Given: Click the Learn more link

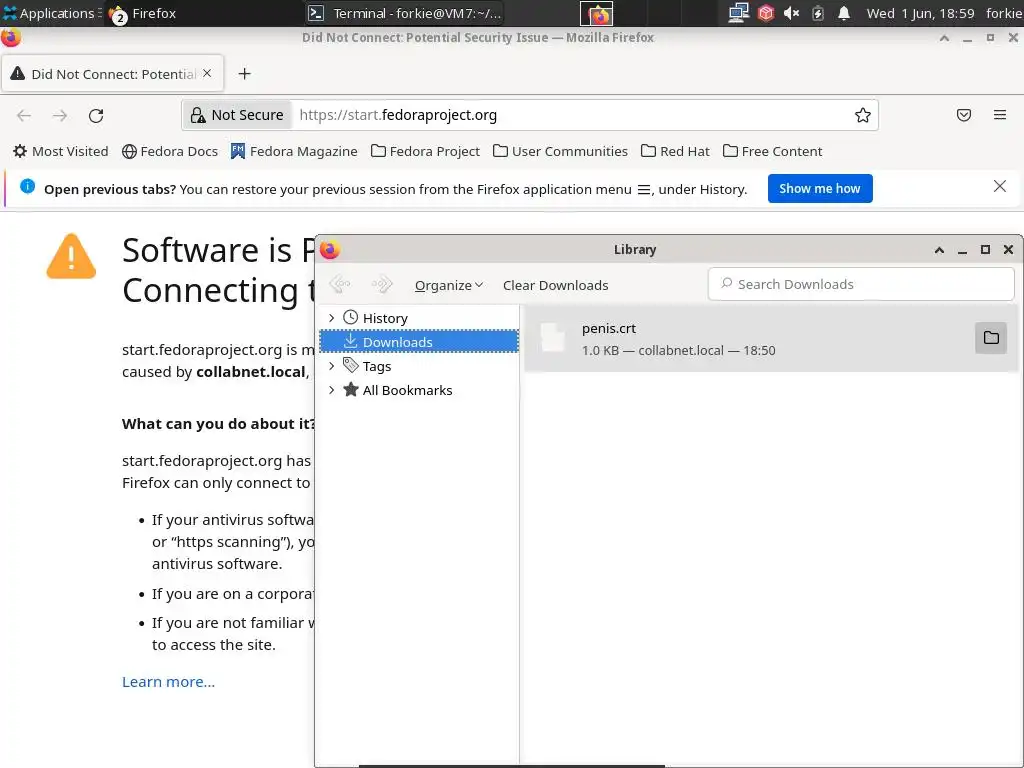Looking at the screenshot, I should point(168,682).
